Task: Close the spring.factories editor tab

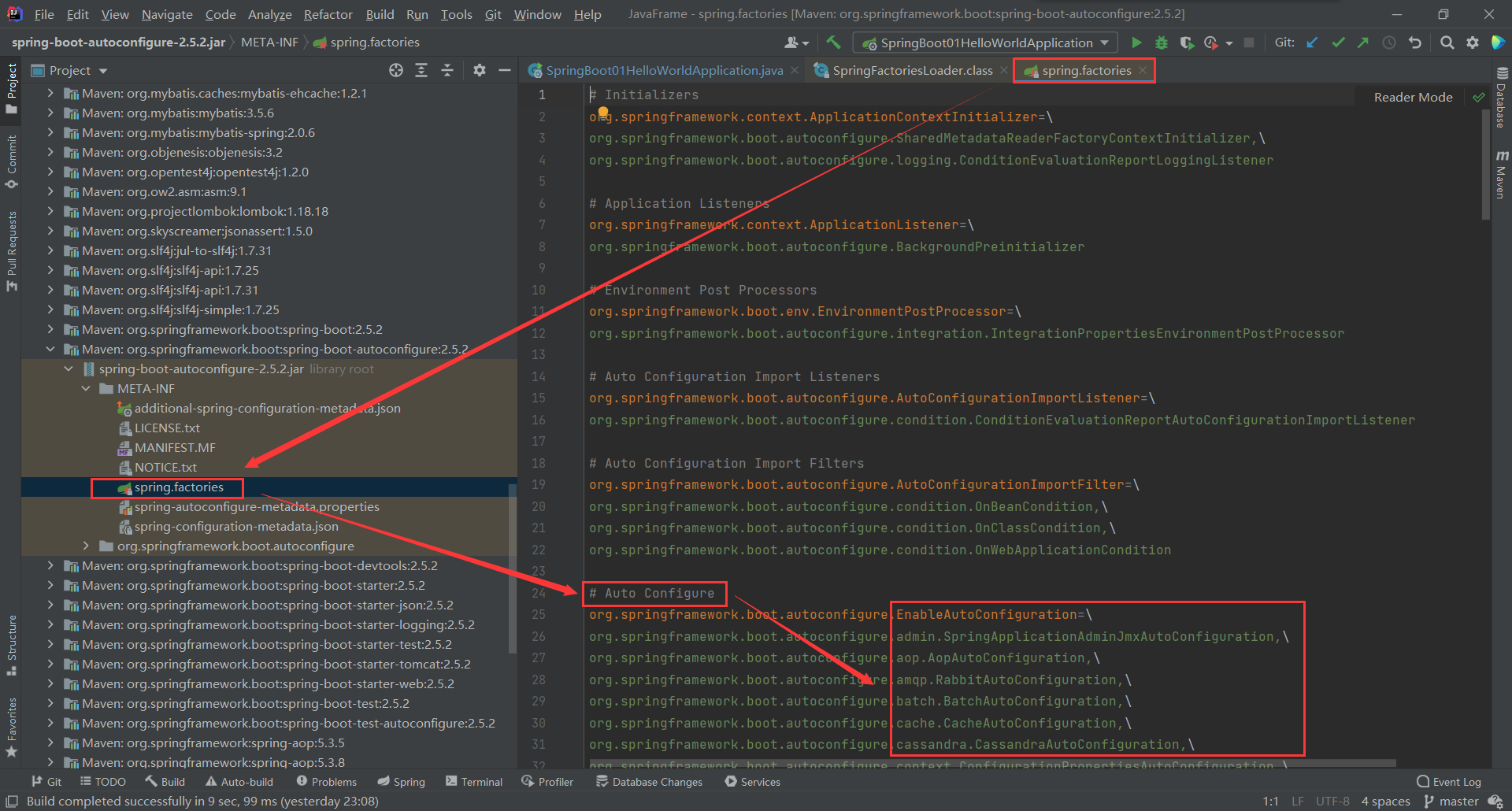Action: point(1143,70)
